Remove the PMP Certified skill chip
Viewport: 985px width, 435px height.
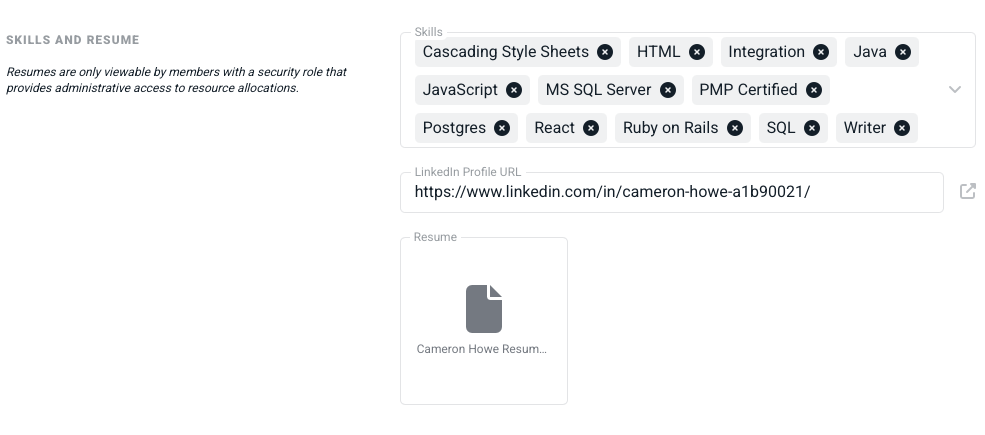(814, 90)
